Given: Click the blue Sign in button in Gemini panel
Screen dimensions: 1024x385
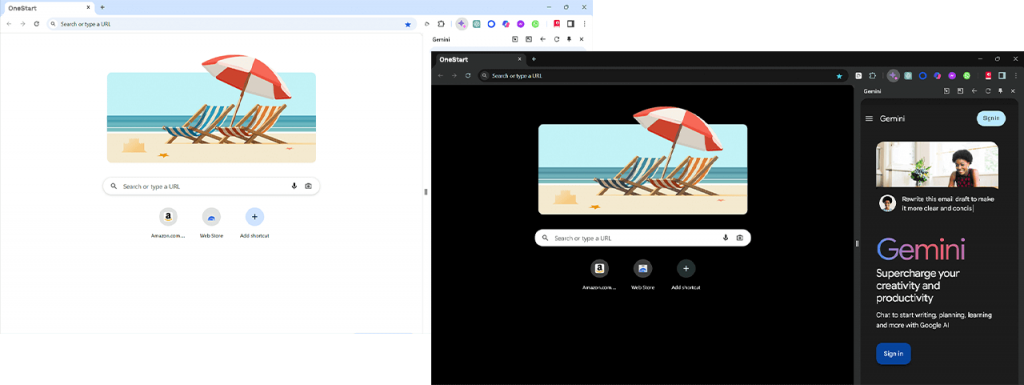Looking at the screenshot, I should 893,353.
